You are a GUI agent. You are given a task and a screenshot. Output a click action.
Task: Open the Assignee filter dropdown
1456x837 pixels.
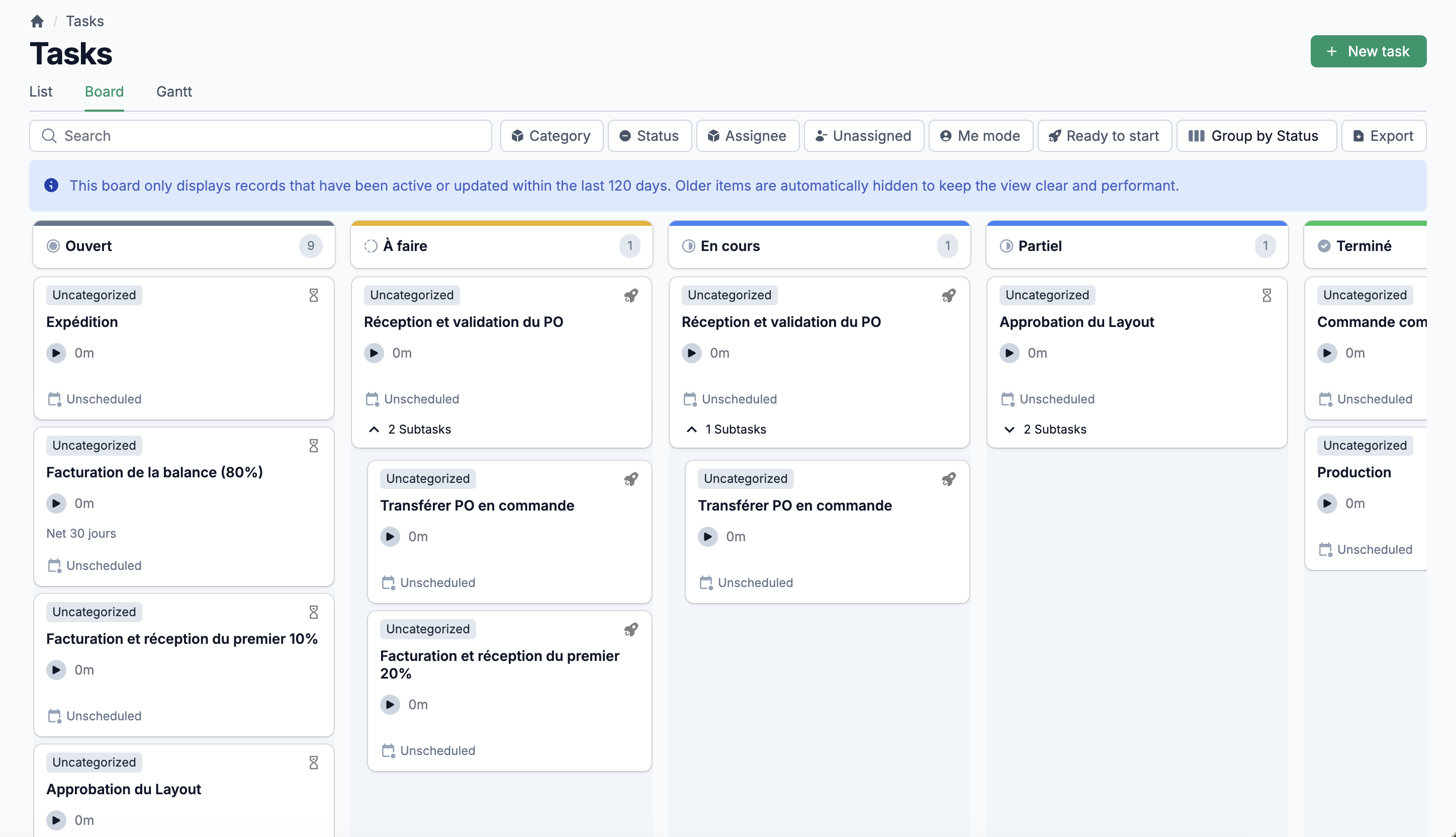[x=748, y=136]
